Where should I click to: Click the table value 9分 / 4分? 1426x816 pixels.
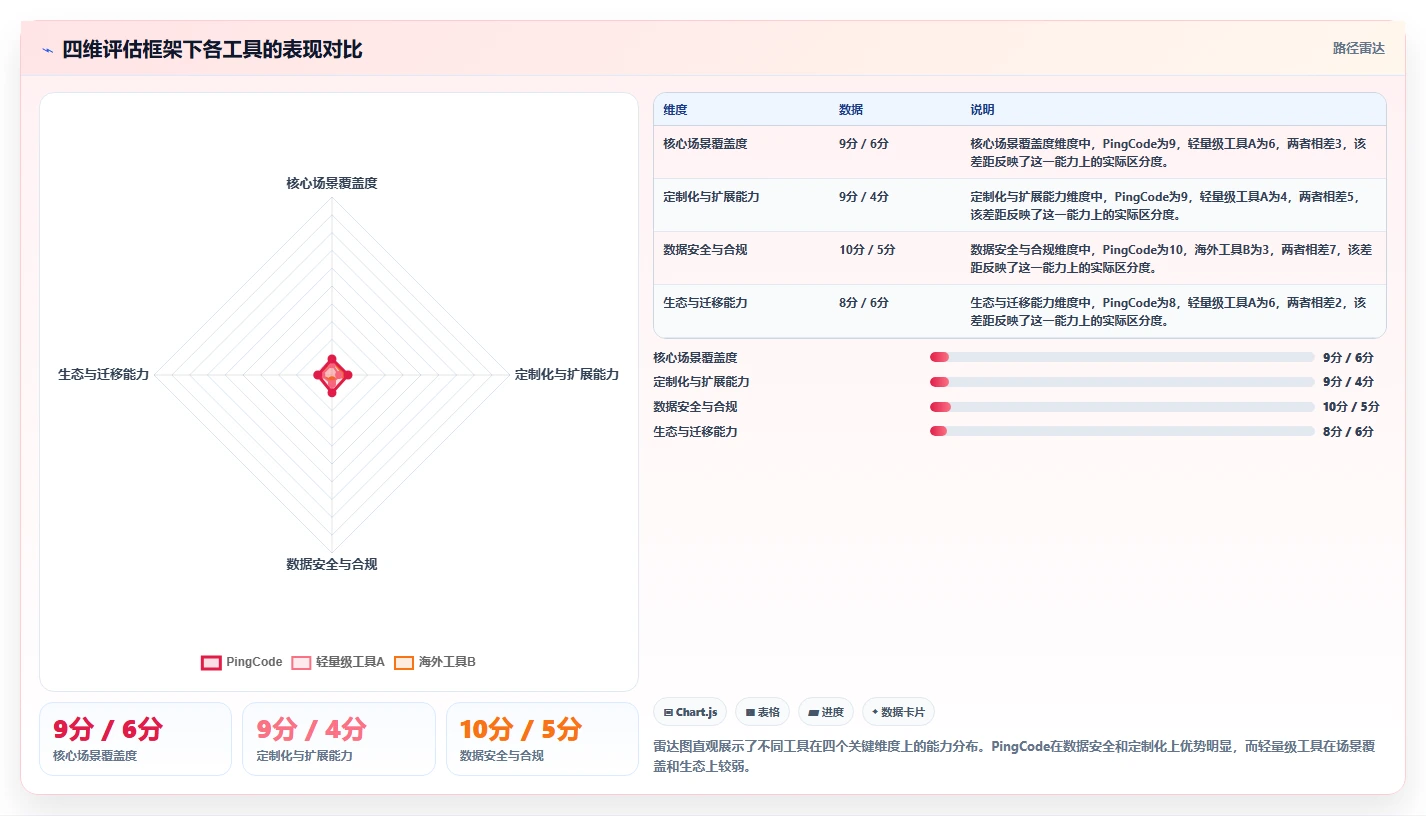pyautogui.click(x=864, y=197)
